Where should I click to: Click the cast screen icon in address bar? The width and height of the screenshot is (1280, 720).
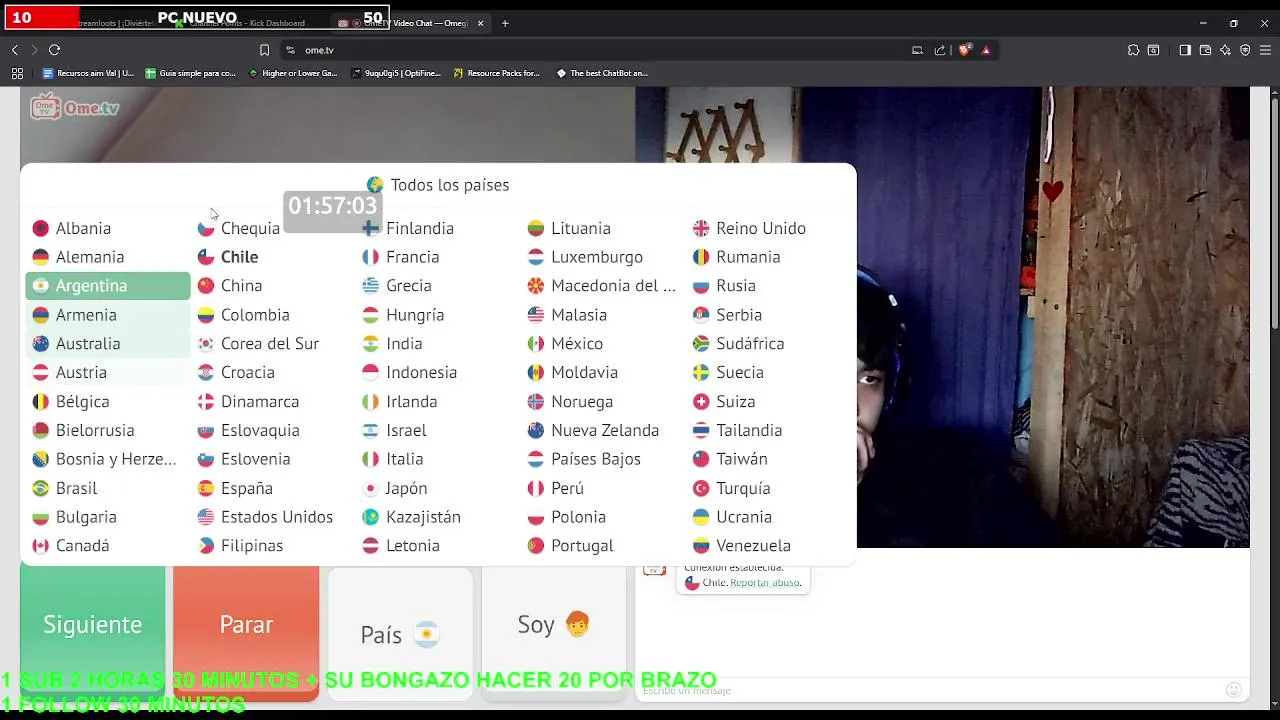pyautogui.click(x=917, y=50)
